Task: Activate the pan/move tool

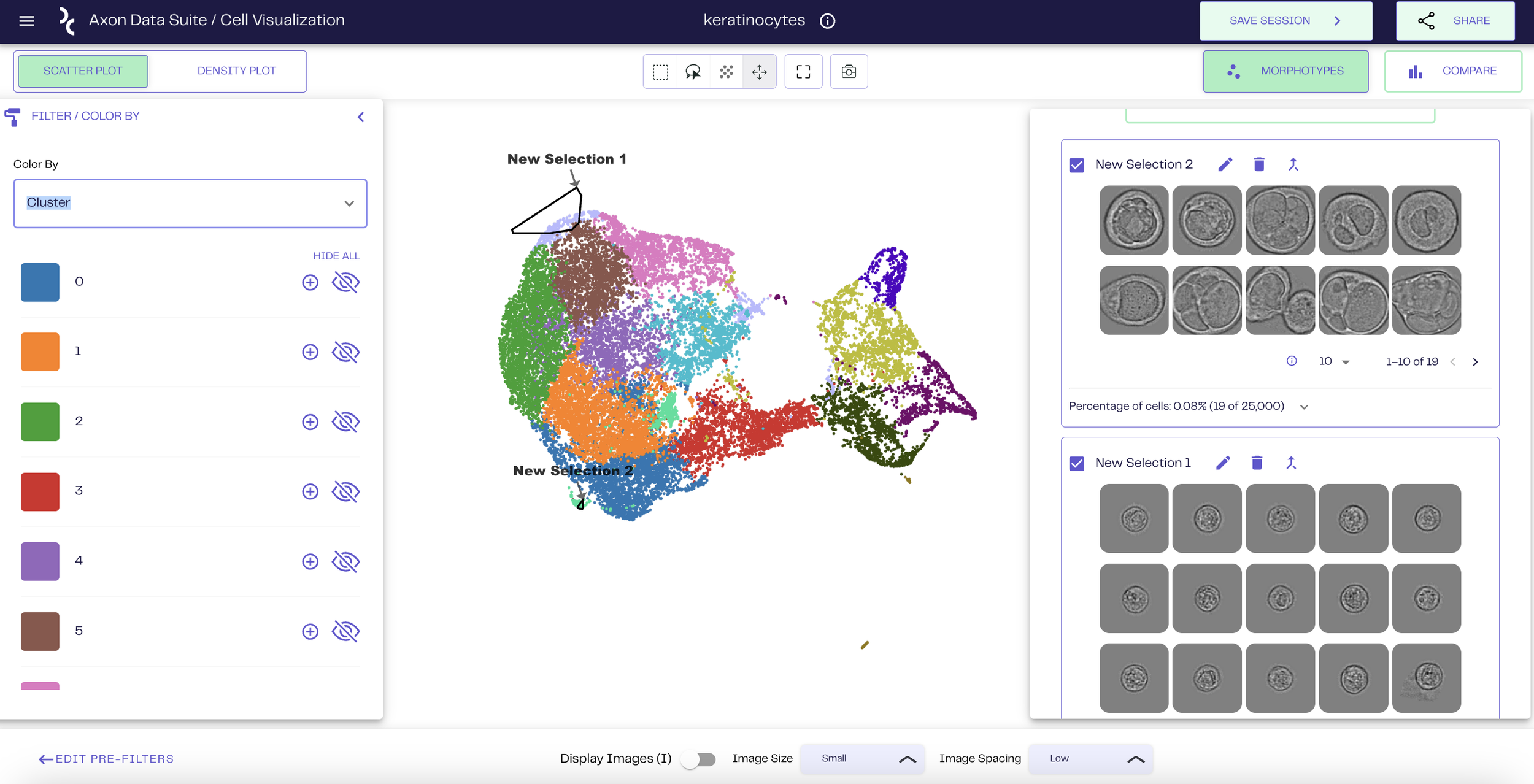Action: click(759, 72)
